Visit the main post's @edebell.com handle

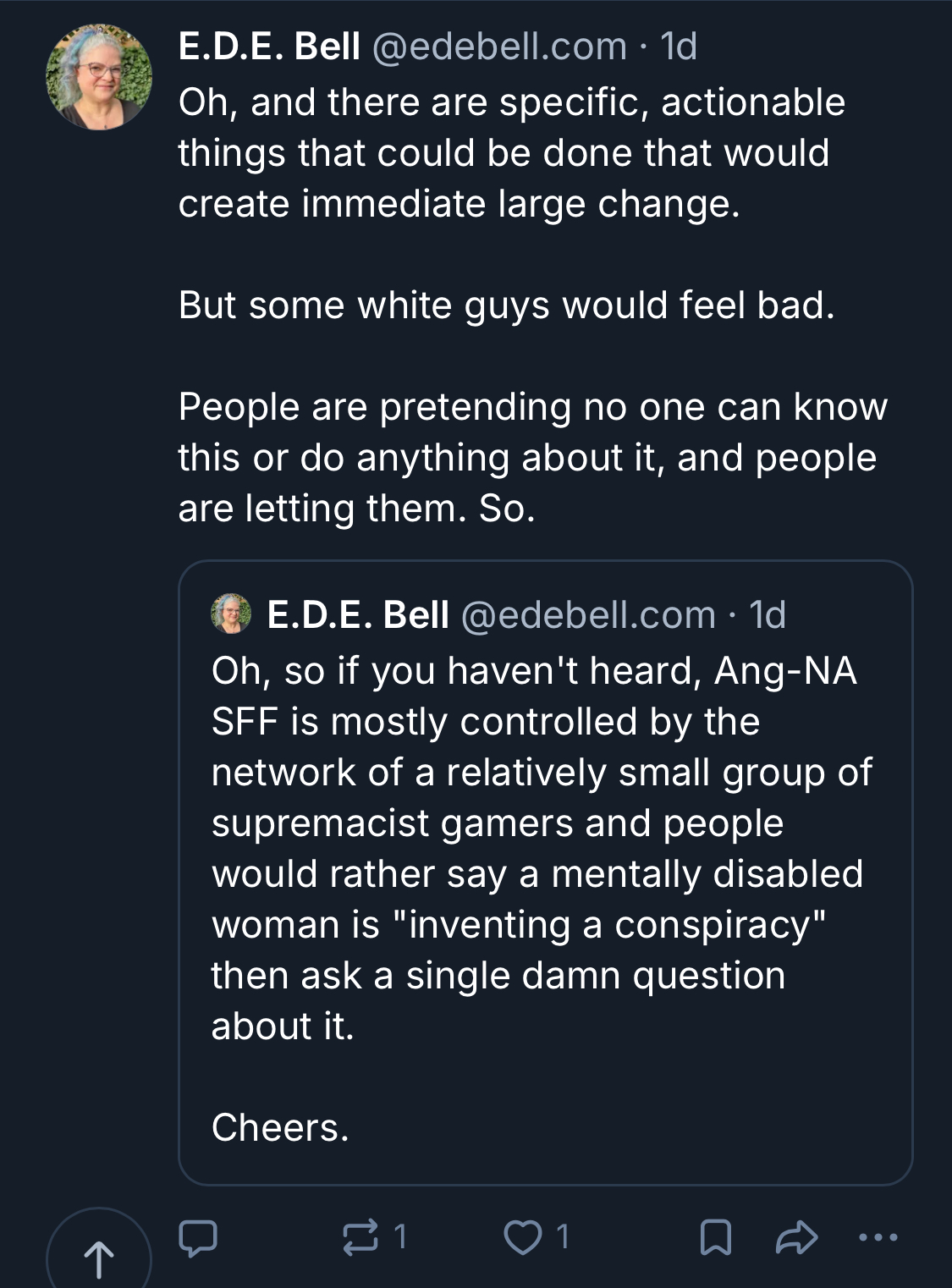click(x=499, y=46)
